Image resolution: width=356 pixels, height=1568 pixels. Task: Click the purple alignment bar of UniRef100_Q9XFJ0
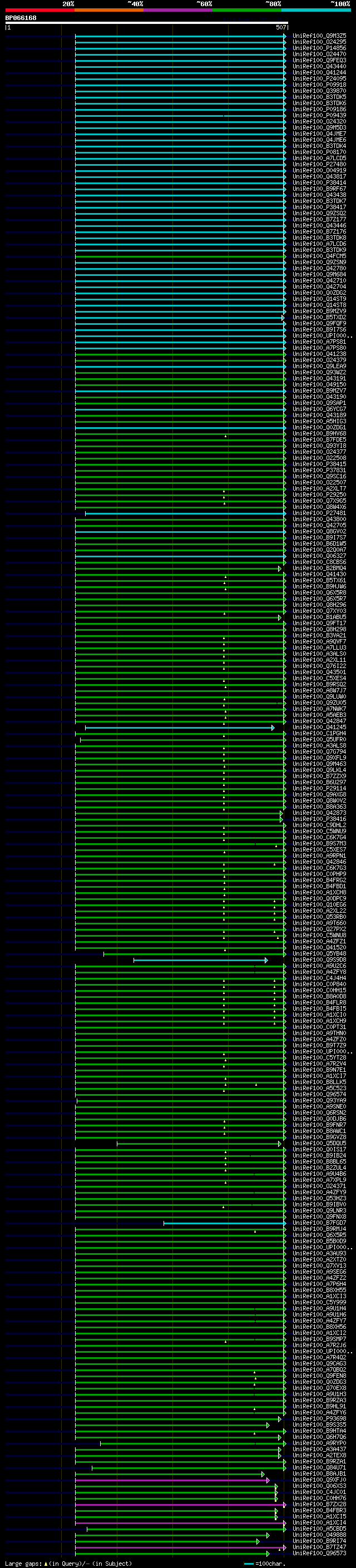click(172, 1480)
